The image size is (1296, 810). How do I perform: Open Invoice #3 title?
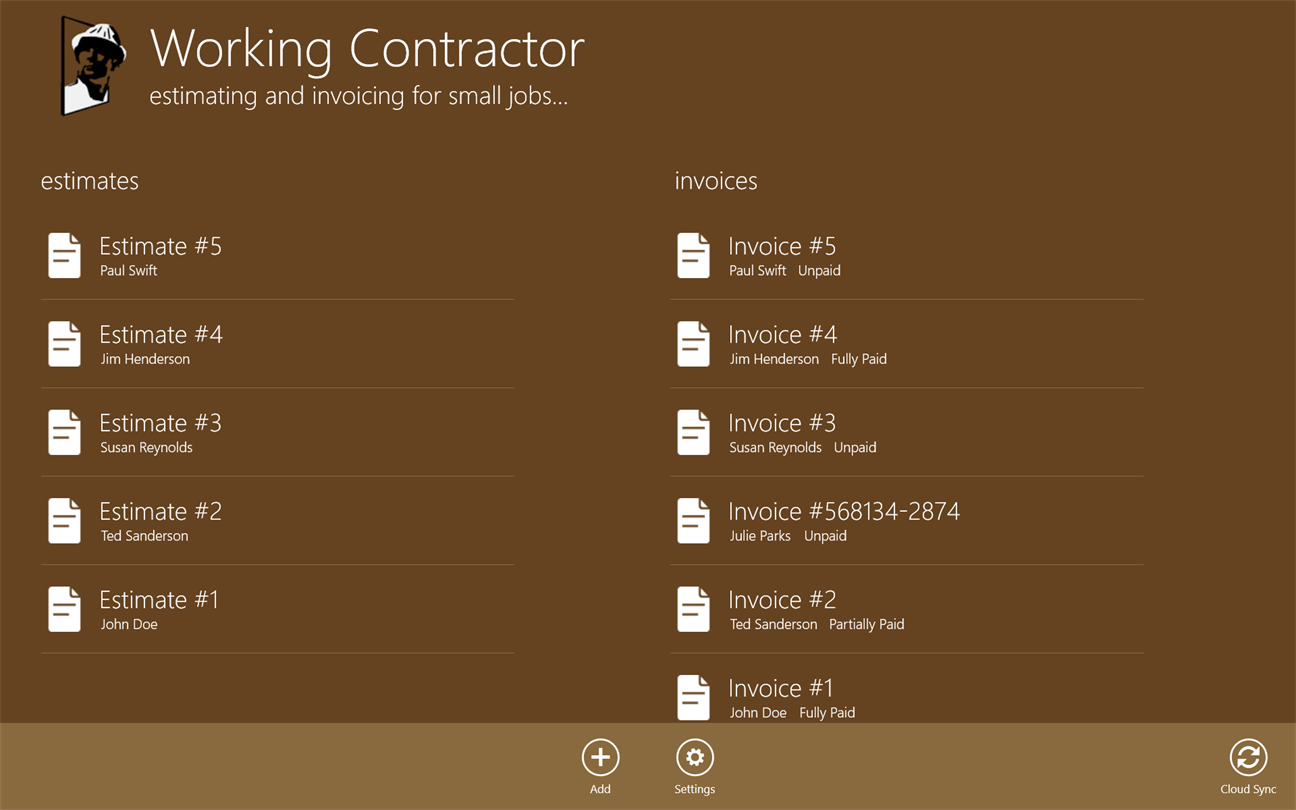782,423
